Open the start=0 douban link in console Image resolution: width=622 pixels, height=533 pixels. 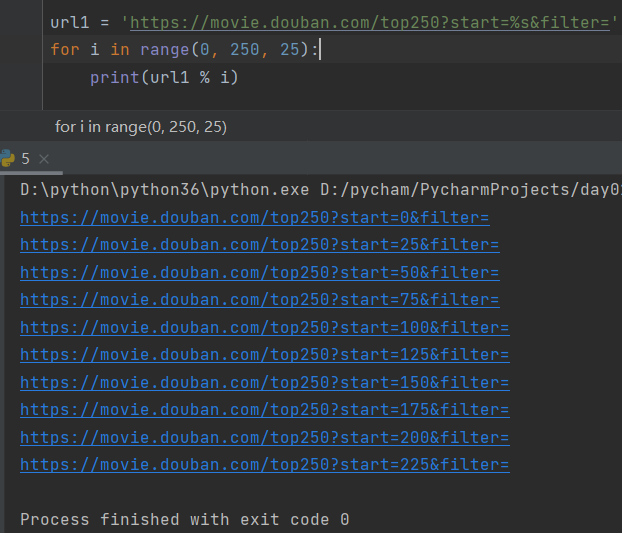click(x=255, y=218)
